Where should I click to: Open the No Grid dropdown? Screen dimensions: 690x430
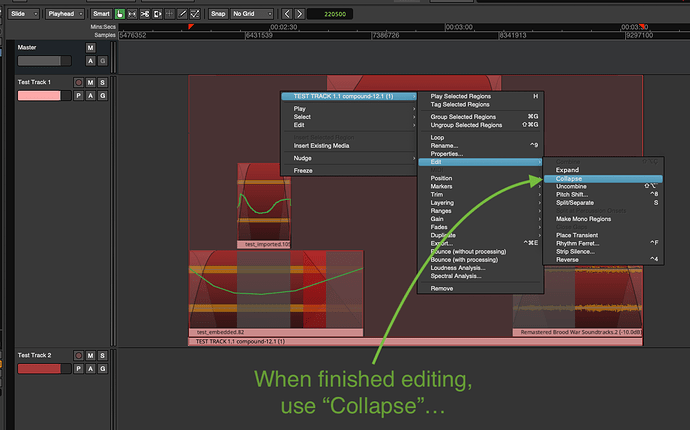[251, 14]
